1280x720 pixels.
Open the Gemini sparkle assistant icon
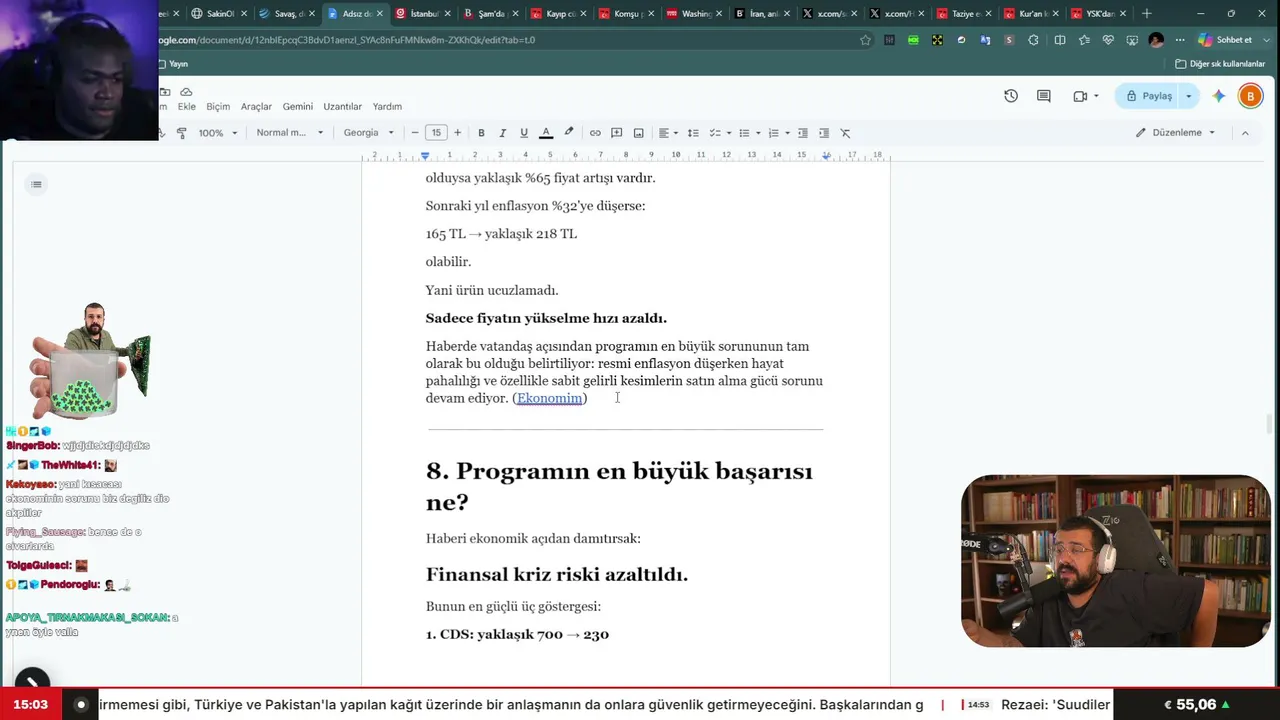coord(1219,96)
